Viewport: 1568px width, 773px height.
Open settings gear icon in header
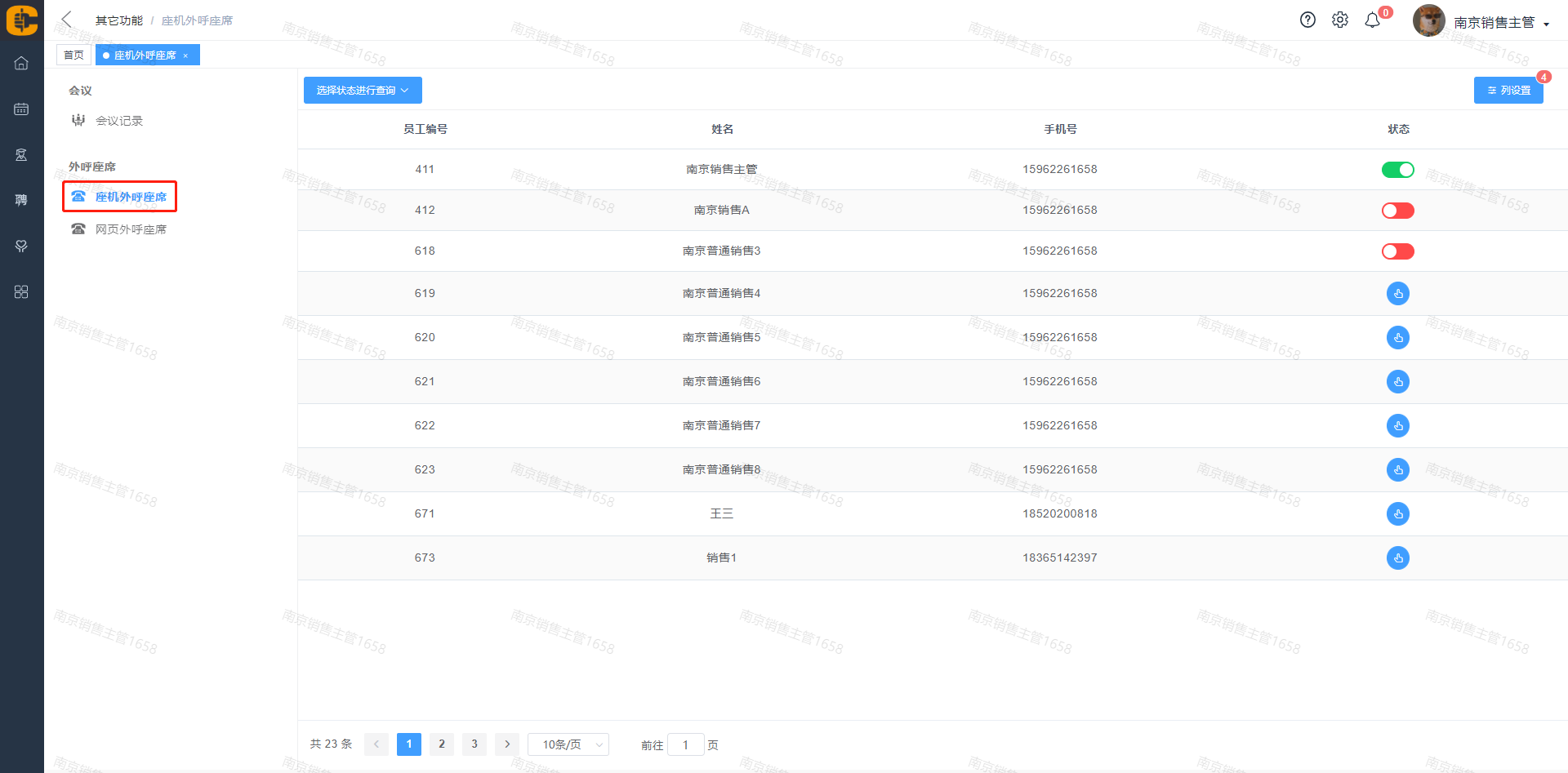click(x=1340, y=20)
